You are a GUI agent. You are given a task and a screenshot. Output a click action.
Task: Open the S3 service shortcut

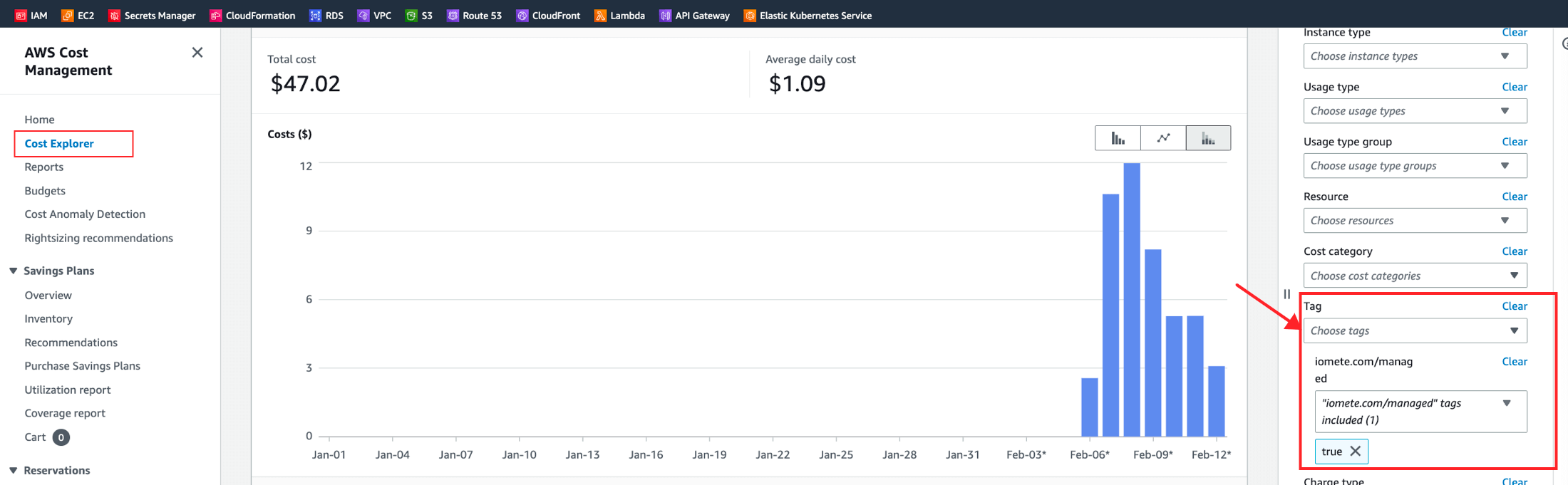[x=419, y=15]
